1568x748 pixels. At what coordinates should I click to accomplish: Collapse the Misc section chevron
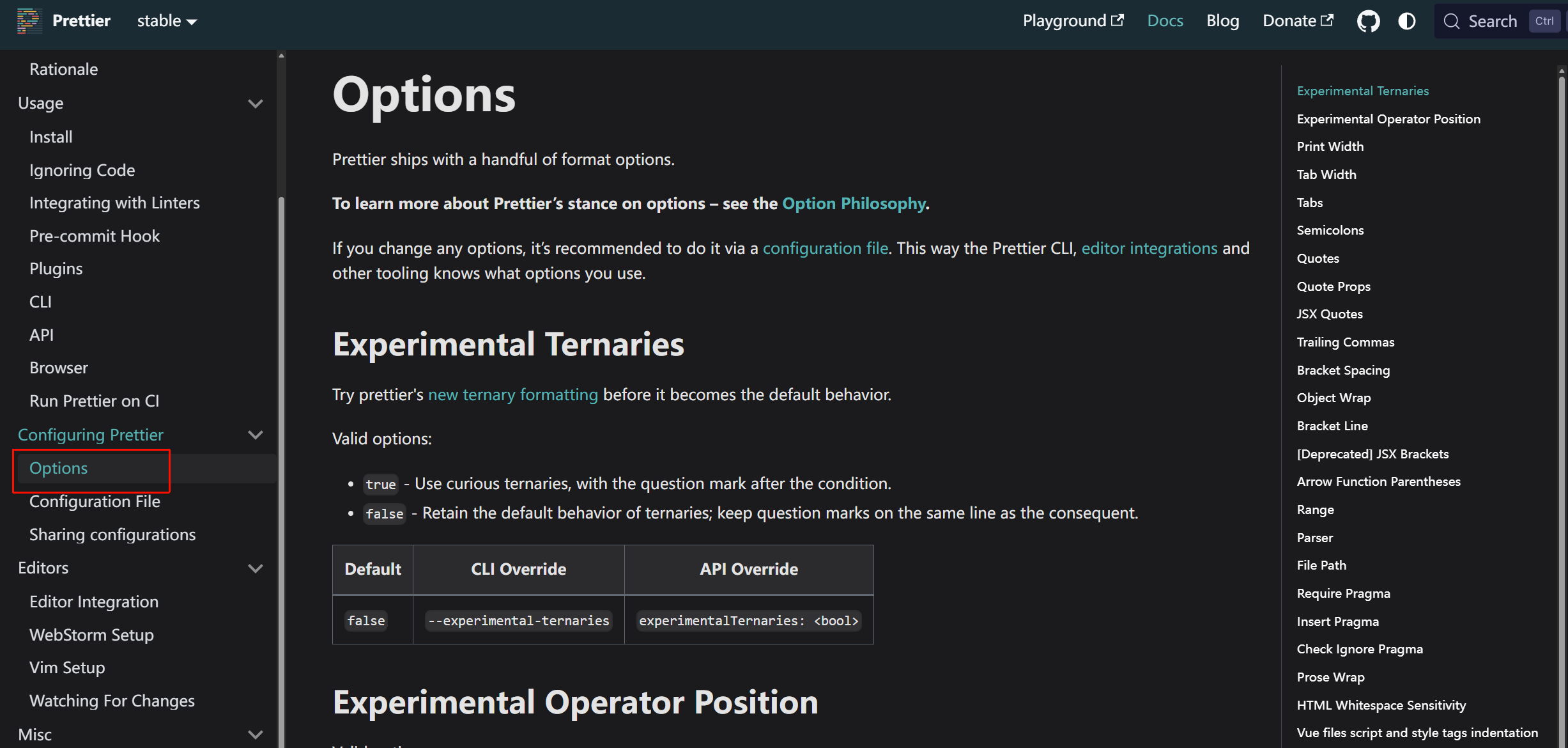[x=256, y=735]
